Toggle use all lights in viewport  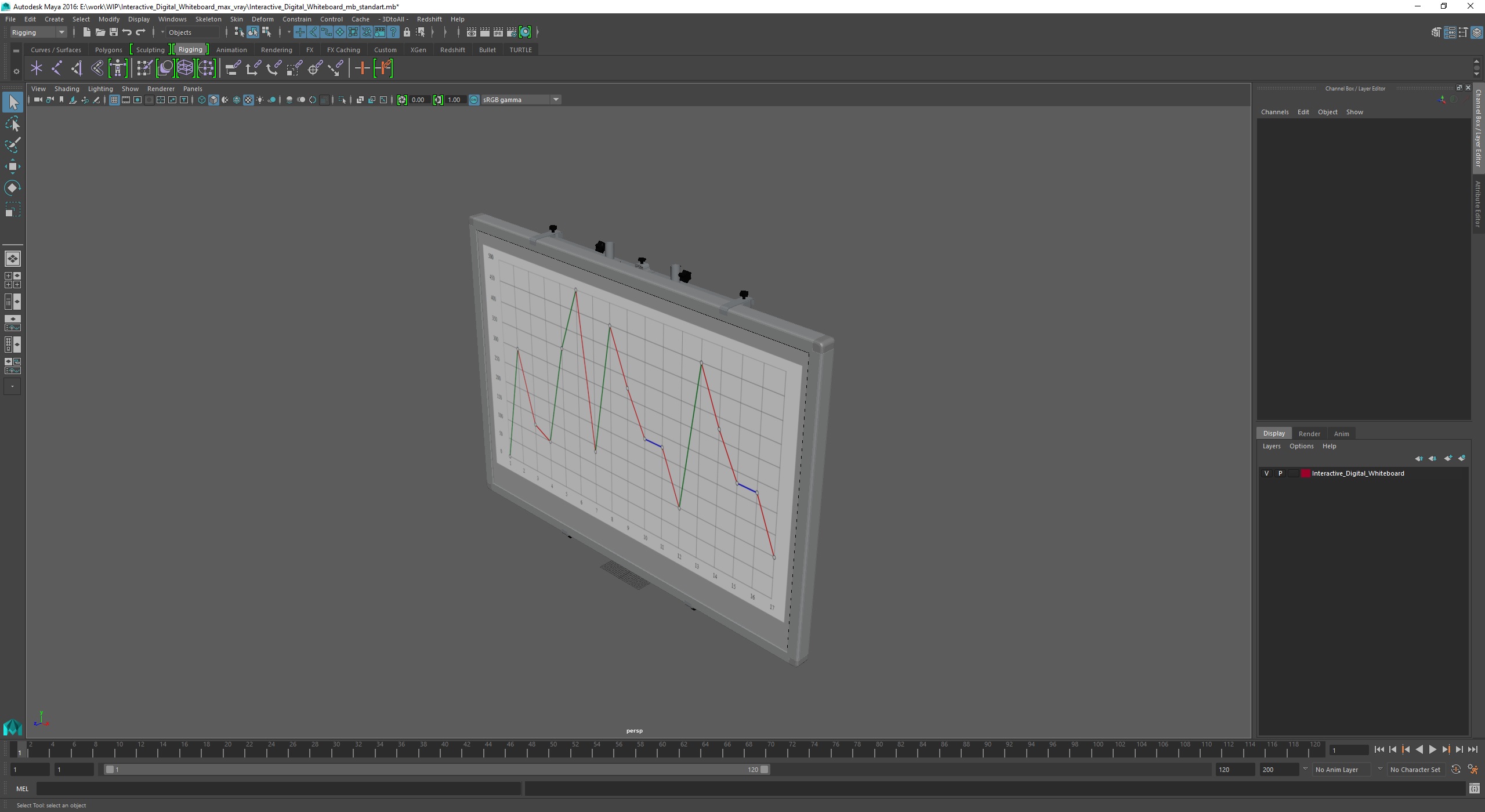click(260, 100)
